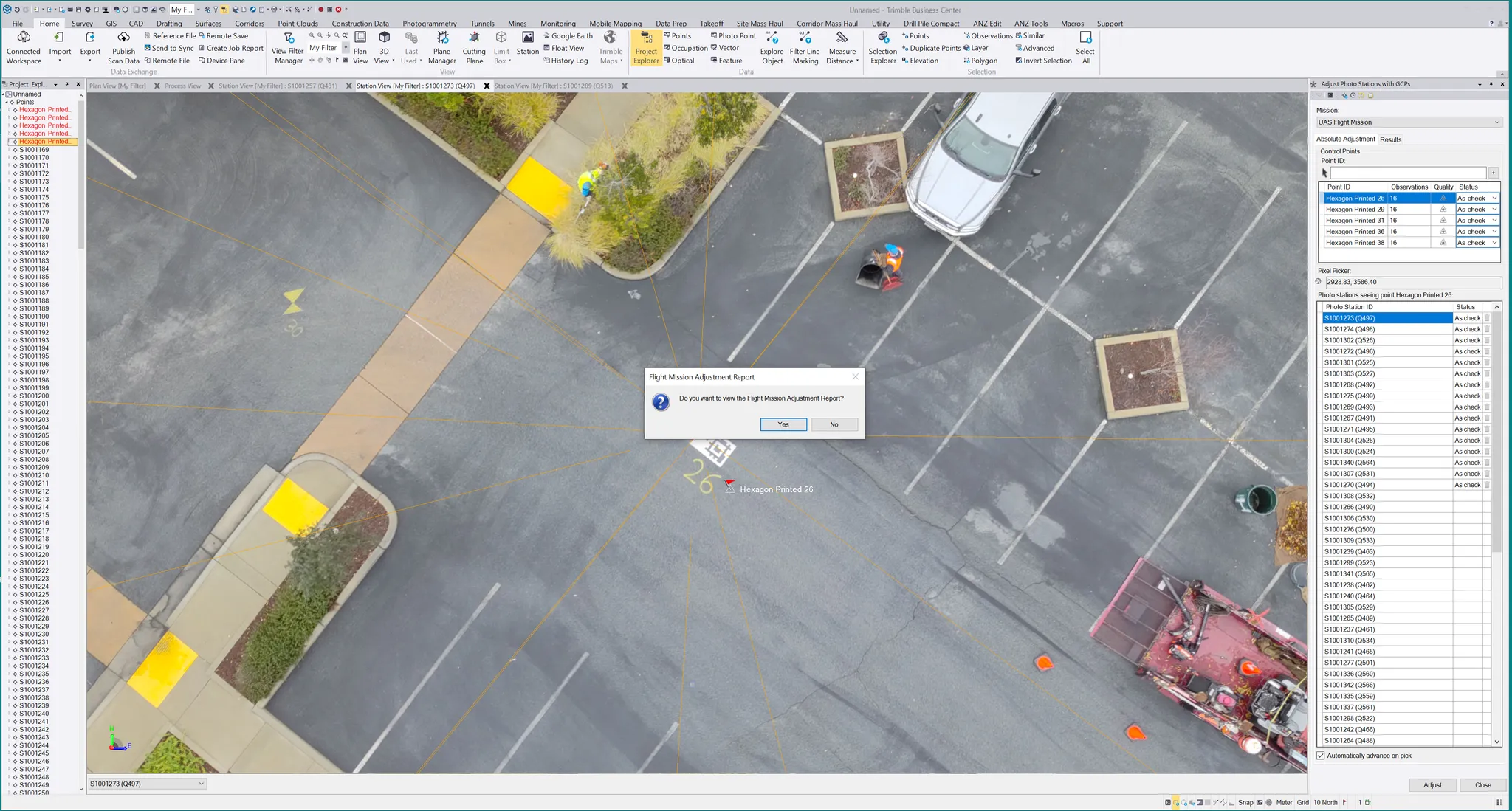
Task: Open Publish Scan Data
Action: tap(123, 48)
